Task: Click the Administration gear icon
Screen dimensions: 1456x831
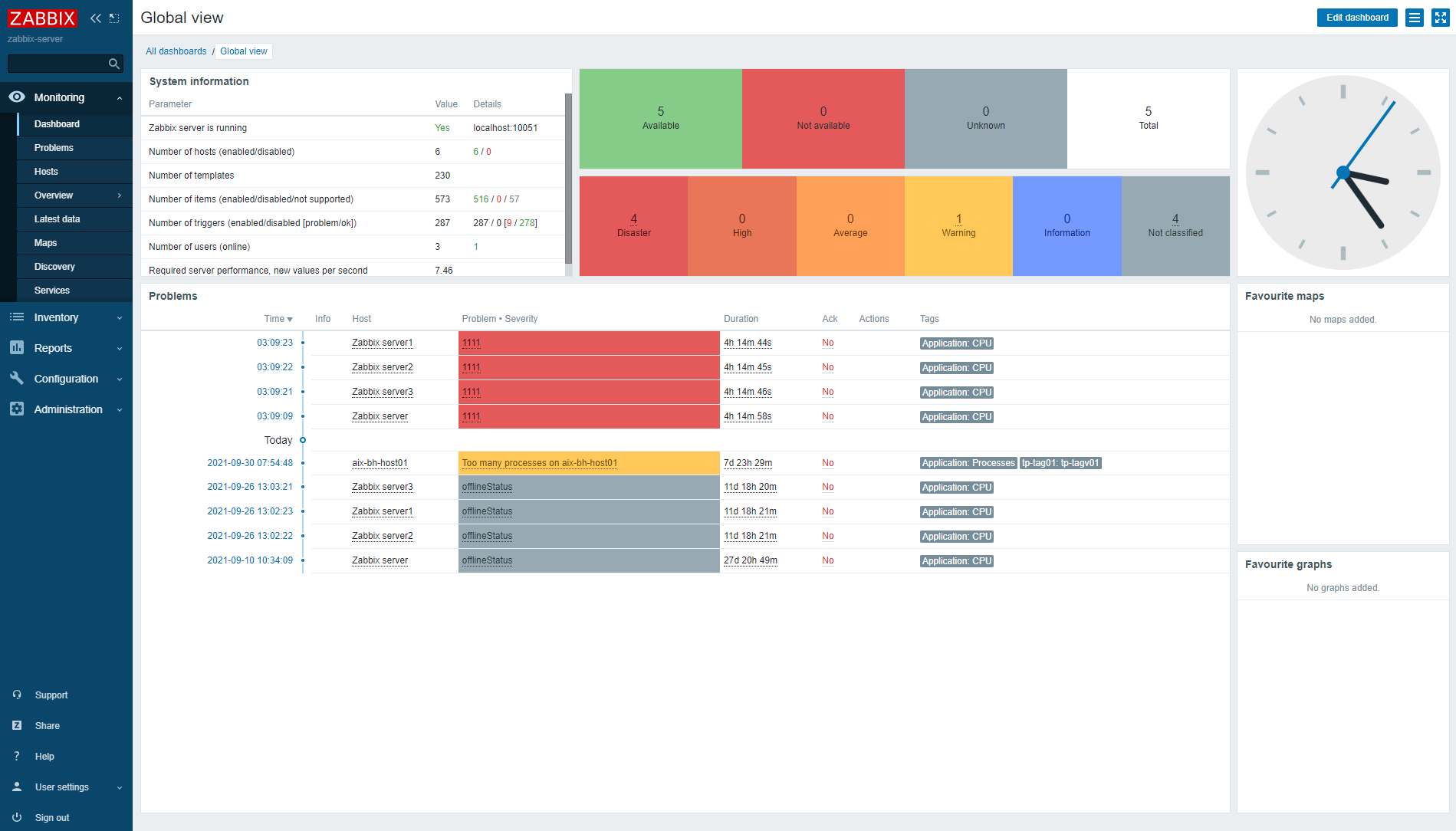Action: pos(17,409)
